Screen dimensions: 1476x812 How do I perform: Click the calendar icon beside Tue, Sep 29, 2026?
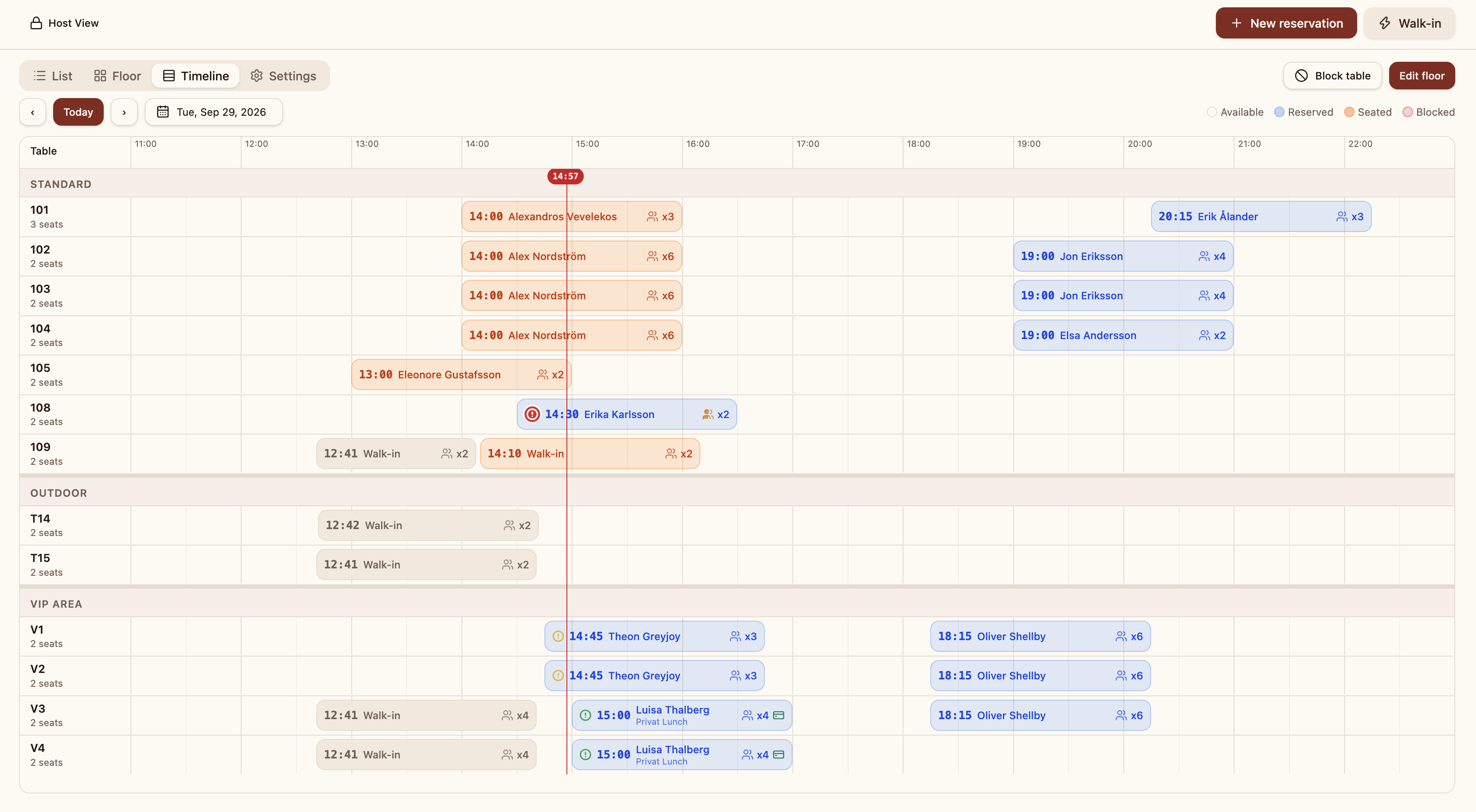163,112
